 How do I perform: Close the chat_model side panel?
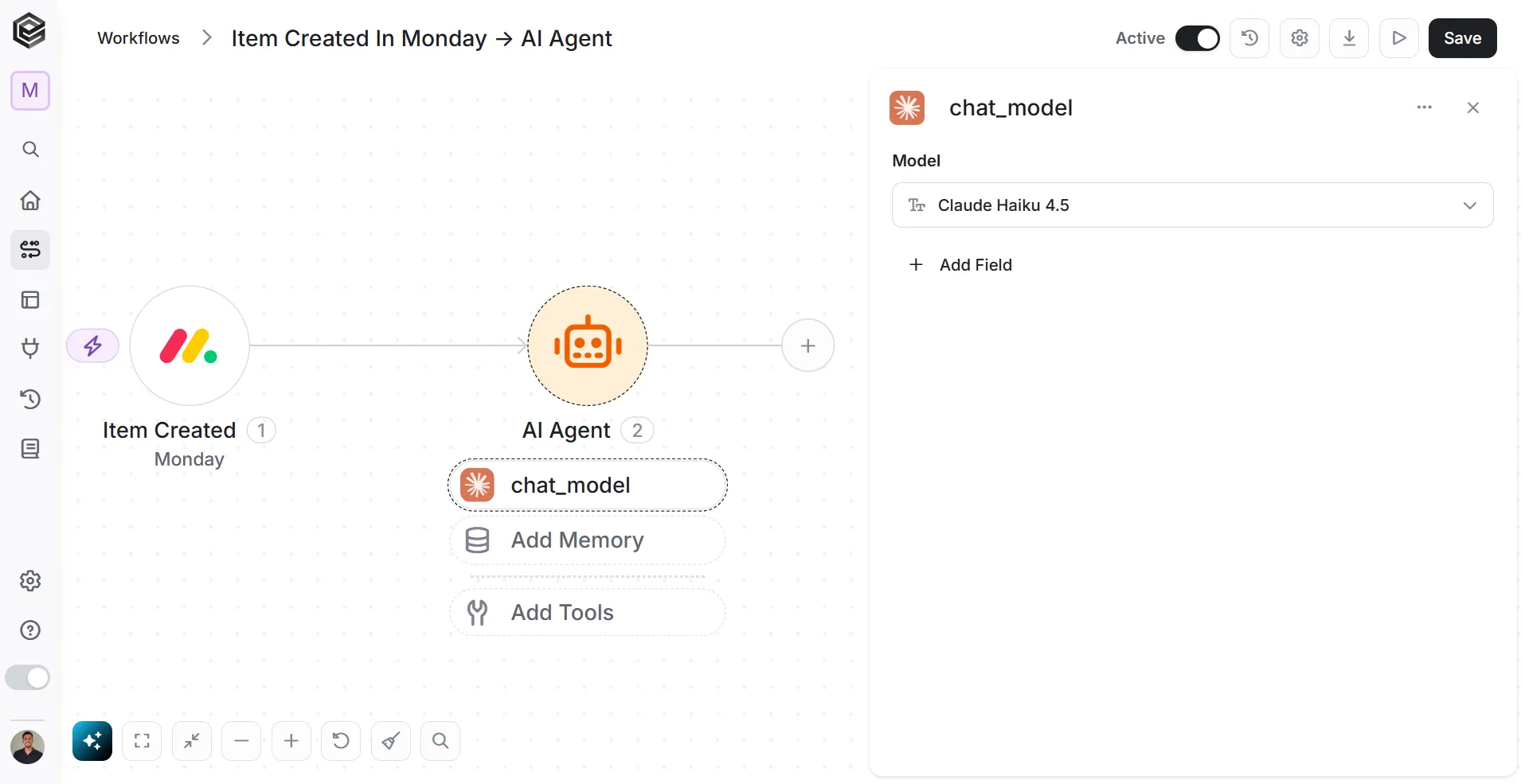pos(1473,107)
